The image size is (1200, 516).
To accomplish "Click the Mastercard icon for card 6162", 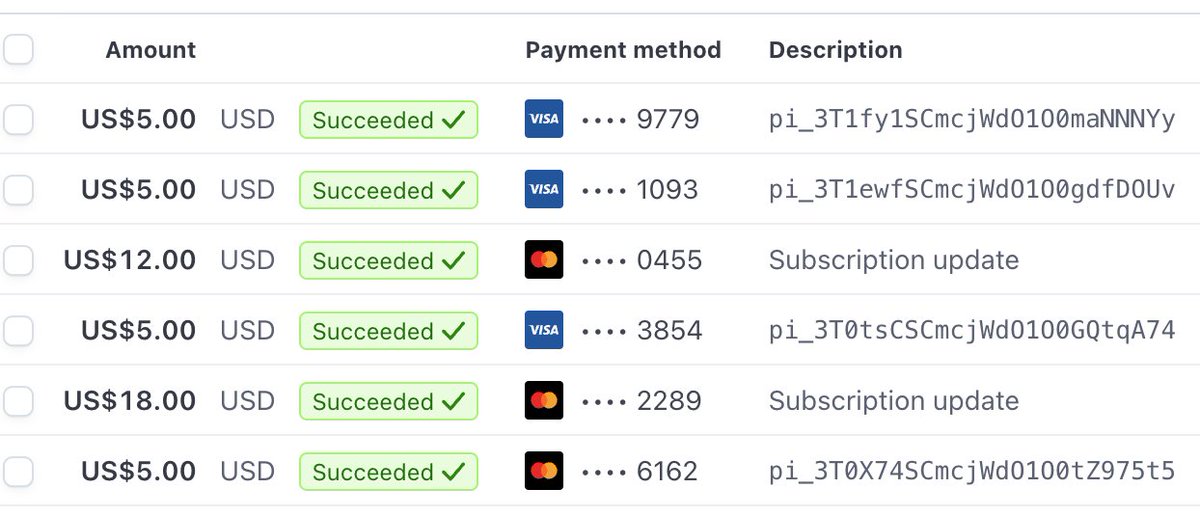I will click(544, 471).
